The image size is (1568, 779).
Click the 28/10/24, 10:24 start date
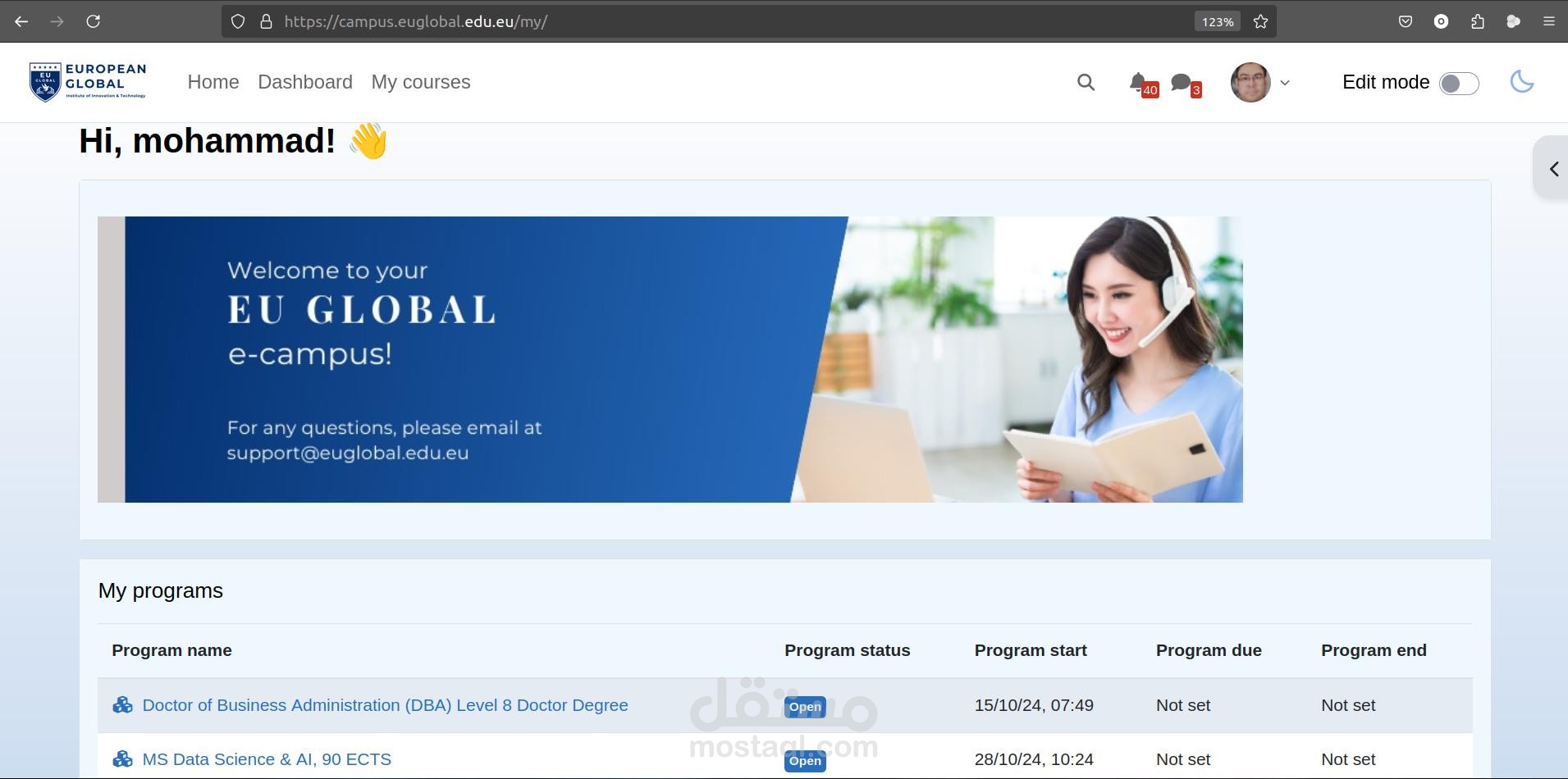tap(1034, 759)
